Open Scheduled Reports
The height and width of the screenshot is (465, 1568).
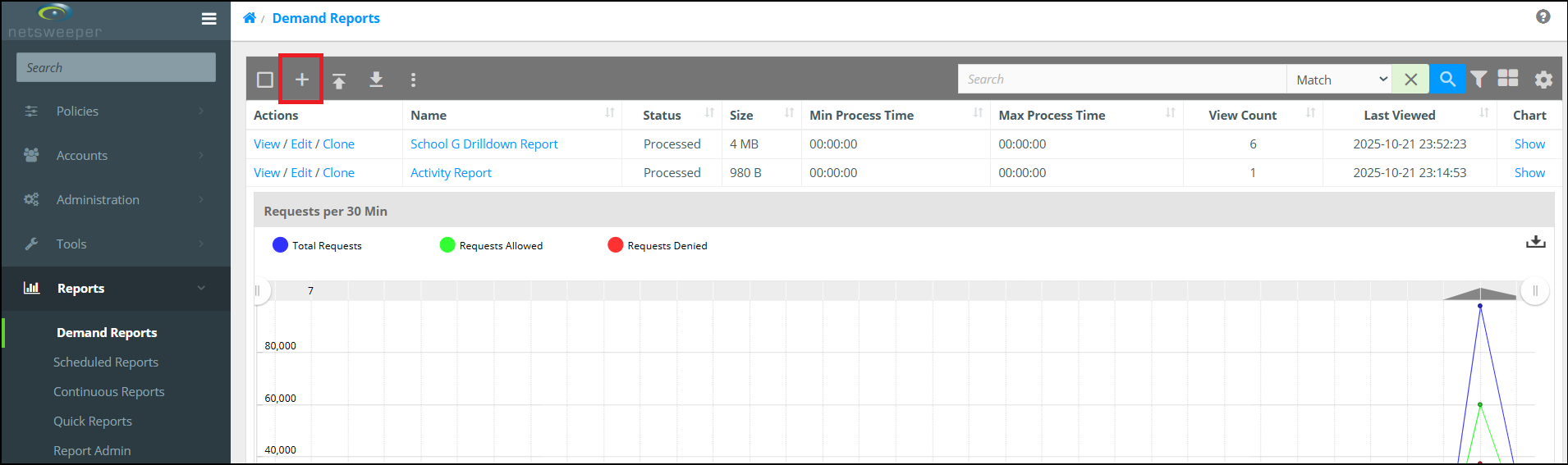coord(106,362)
